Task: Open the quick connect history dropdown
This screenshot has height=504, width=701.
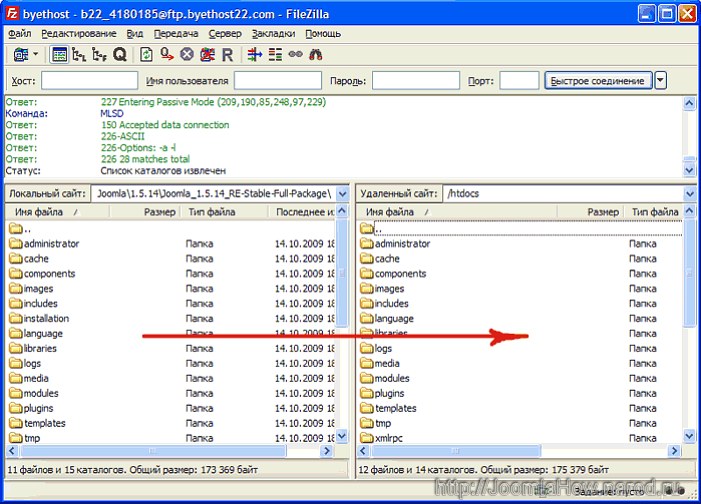Action: pos(660,81)
